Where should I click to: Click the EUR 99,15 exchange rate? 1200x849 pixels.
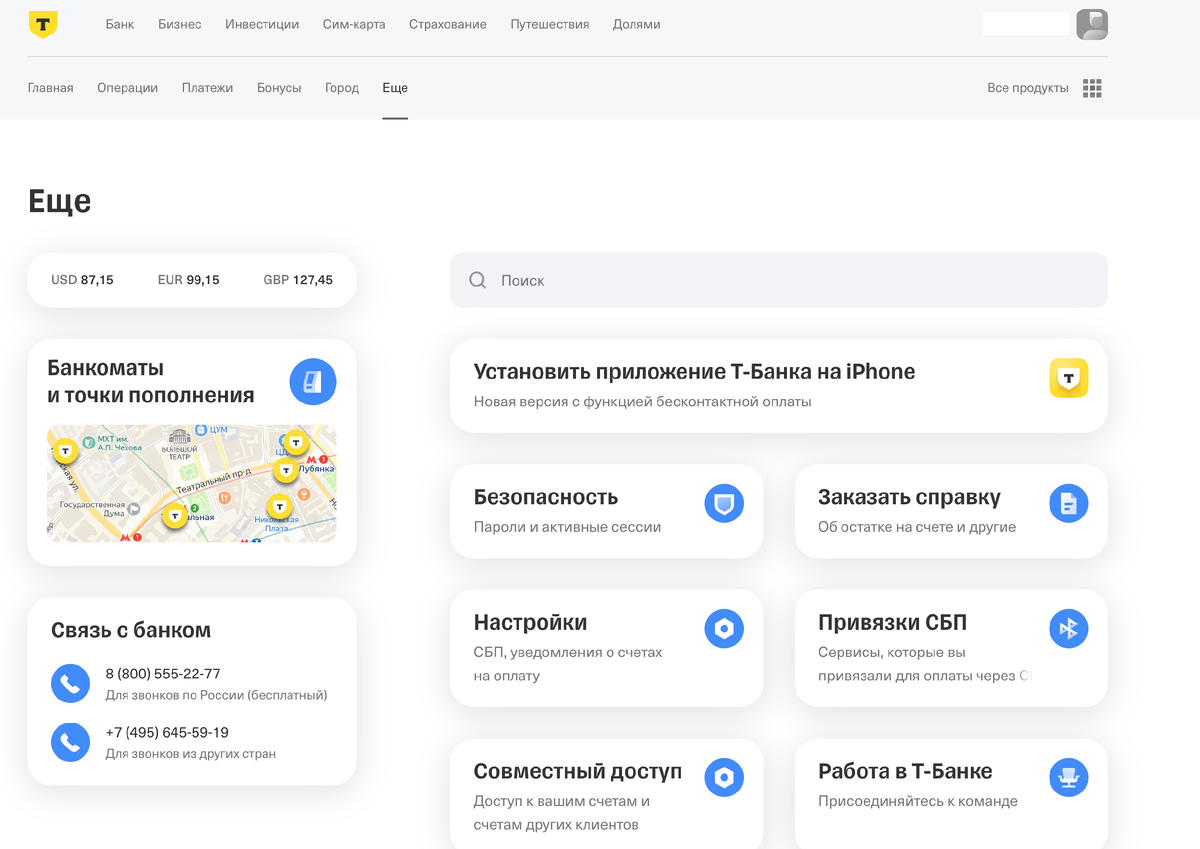pyautogui.click(x=188, y=280)
